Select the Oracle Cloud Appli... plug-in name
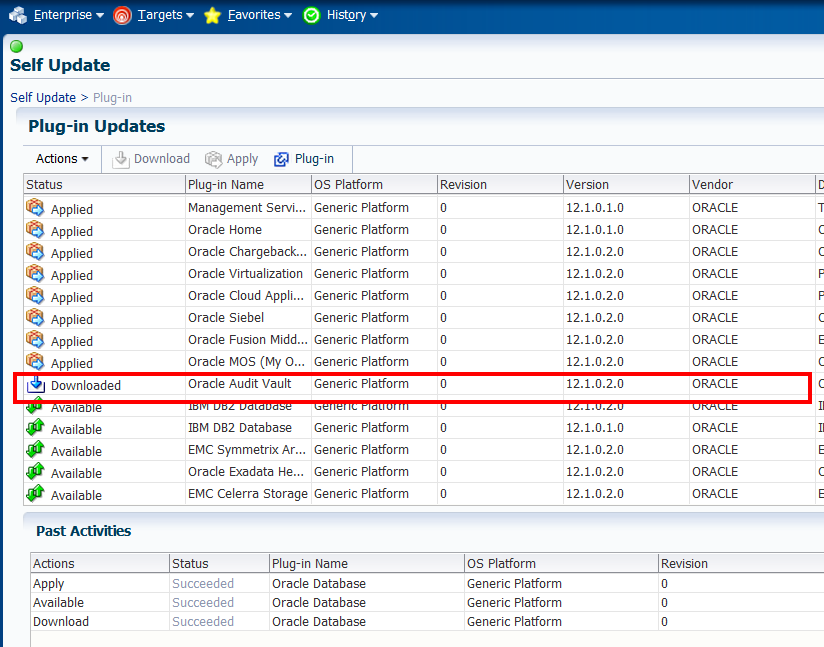The height and width of the screenshot is (647, 824). (246, 296)
